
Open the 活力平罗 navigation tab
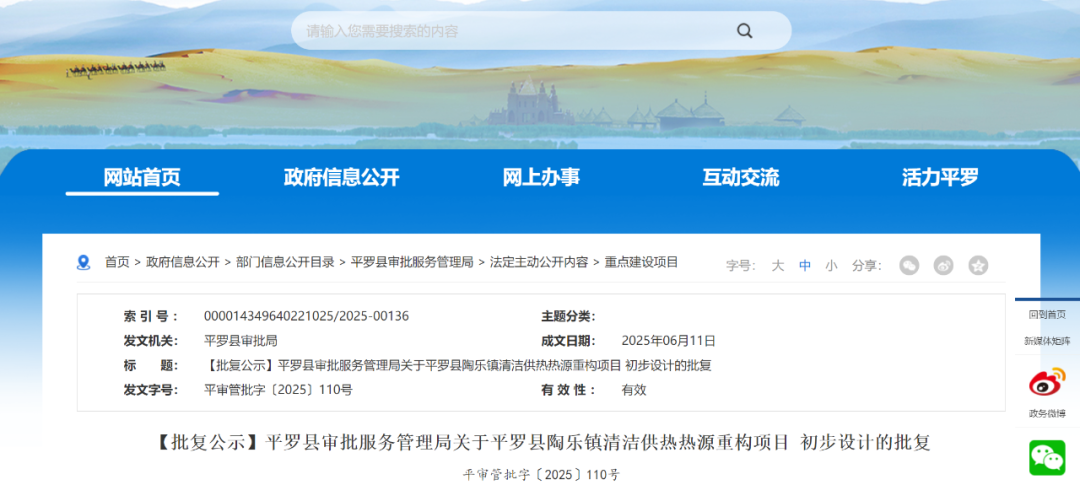[940, 178]
